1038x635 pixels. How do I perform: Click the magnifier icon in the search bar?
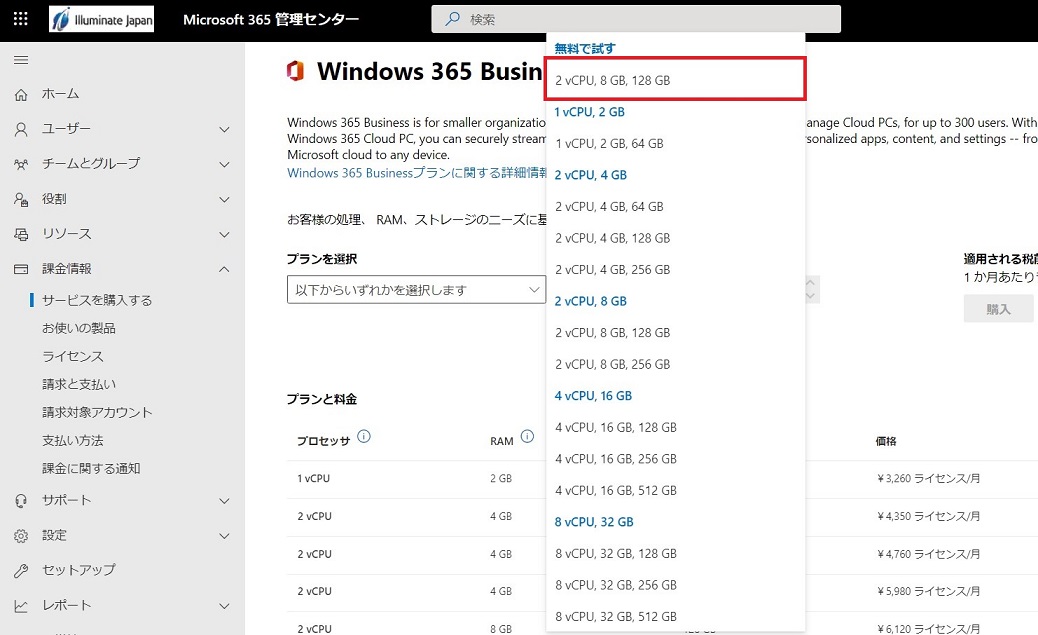(453, 19)
